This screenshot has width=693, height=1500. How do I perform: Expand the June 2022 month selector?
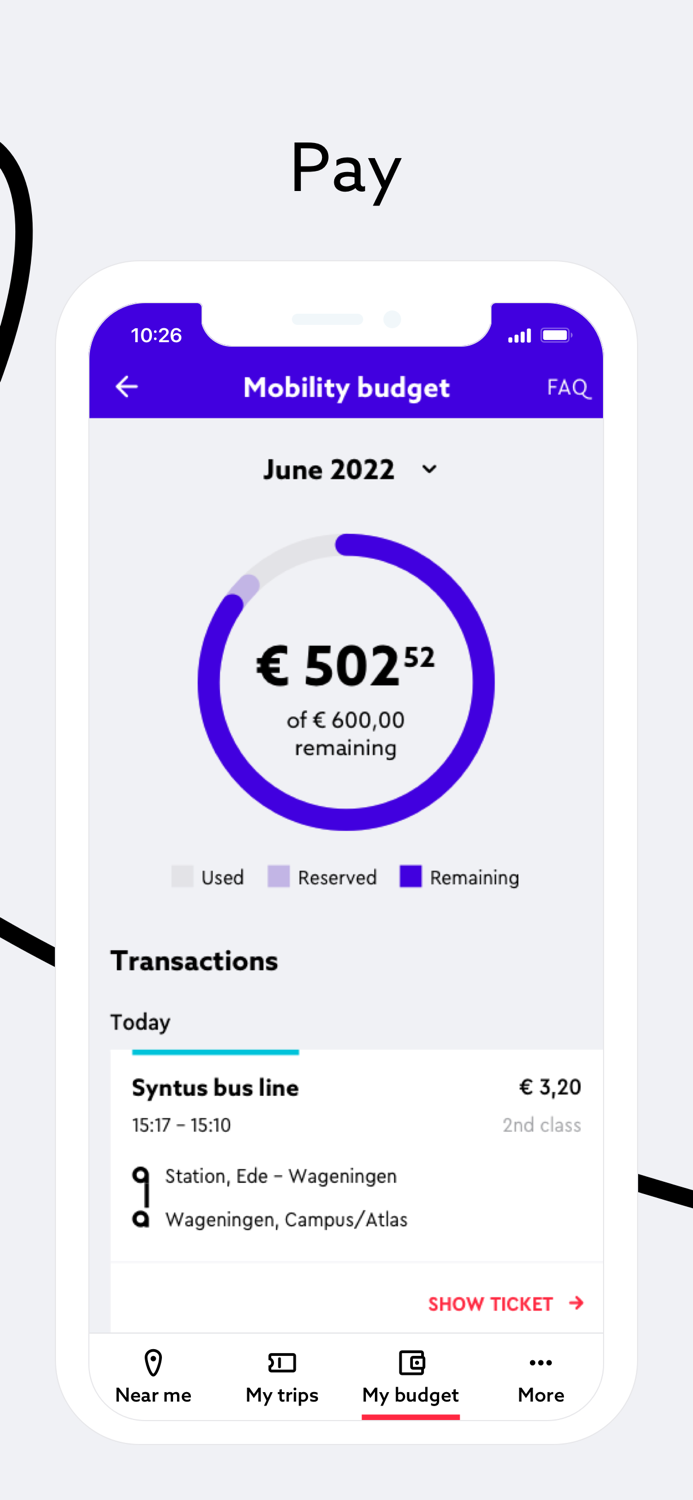pyautogui.click(x=329, y=469)
